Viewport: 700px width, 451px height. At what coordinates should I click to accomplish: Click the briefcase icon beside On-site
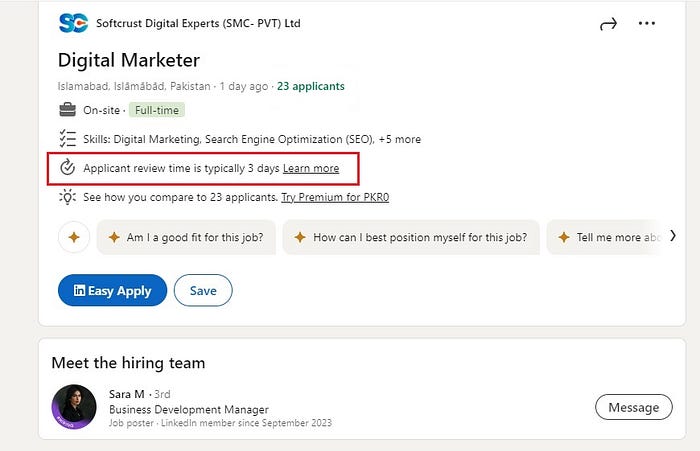[67, 109]
